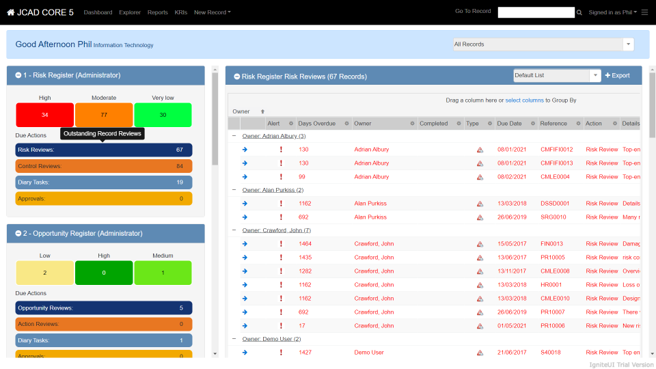Click the select columns link

pos(524,100)
